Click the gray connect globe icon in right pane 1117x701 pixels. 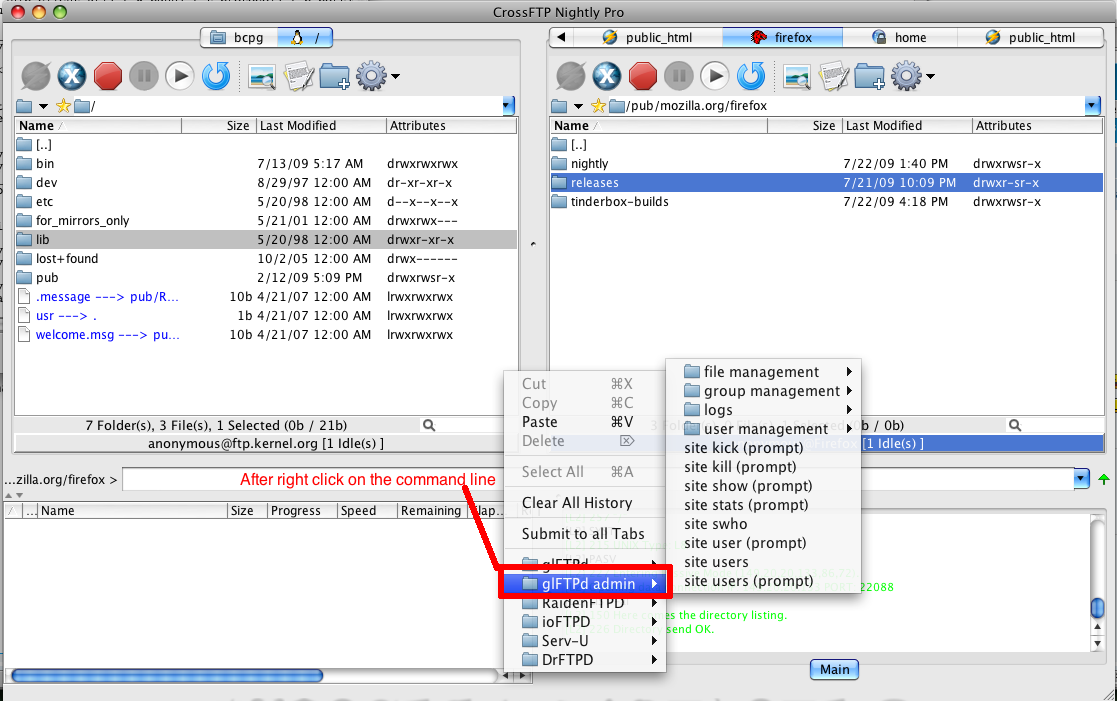571,76
